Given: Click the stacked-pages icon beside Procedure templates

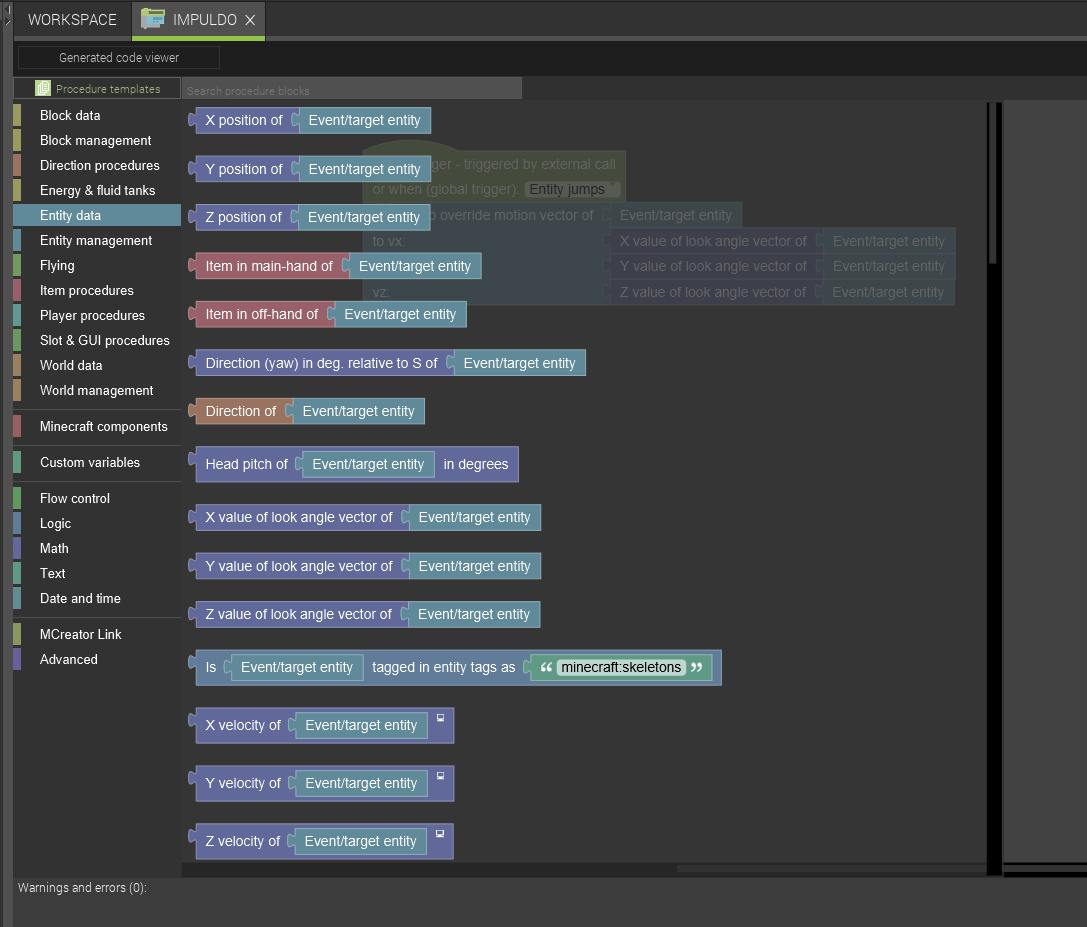Looking at the screenshot, I should point(42,88).
